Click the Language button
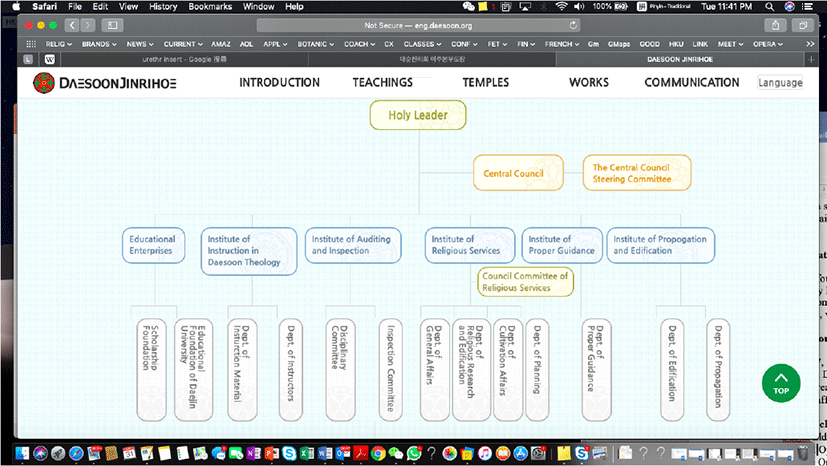827x466 pixels. (x=780, y=83)
